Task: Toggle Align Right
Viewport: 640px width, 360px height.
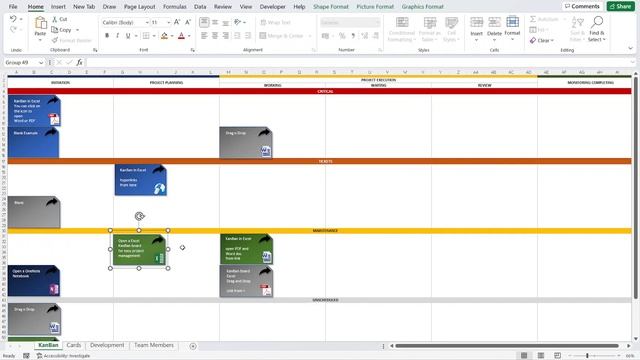Action: tap(226, 36)
